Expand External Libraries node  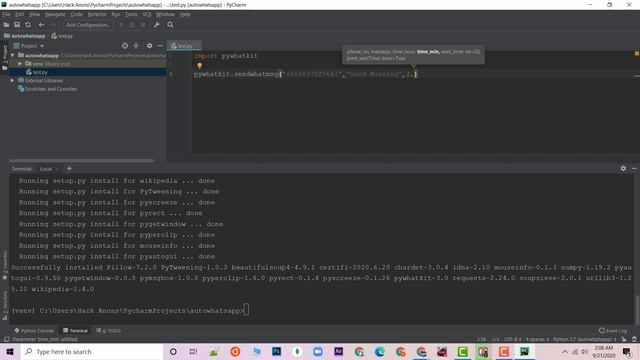(x=12, y=80)
